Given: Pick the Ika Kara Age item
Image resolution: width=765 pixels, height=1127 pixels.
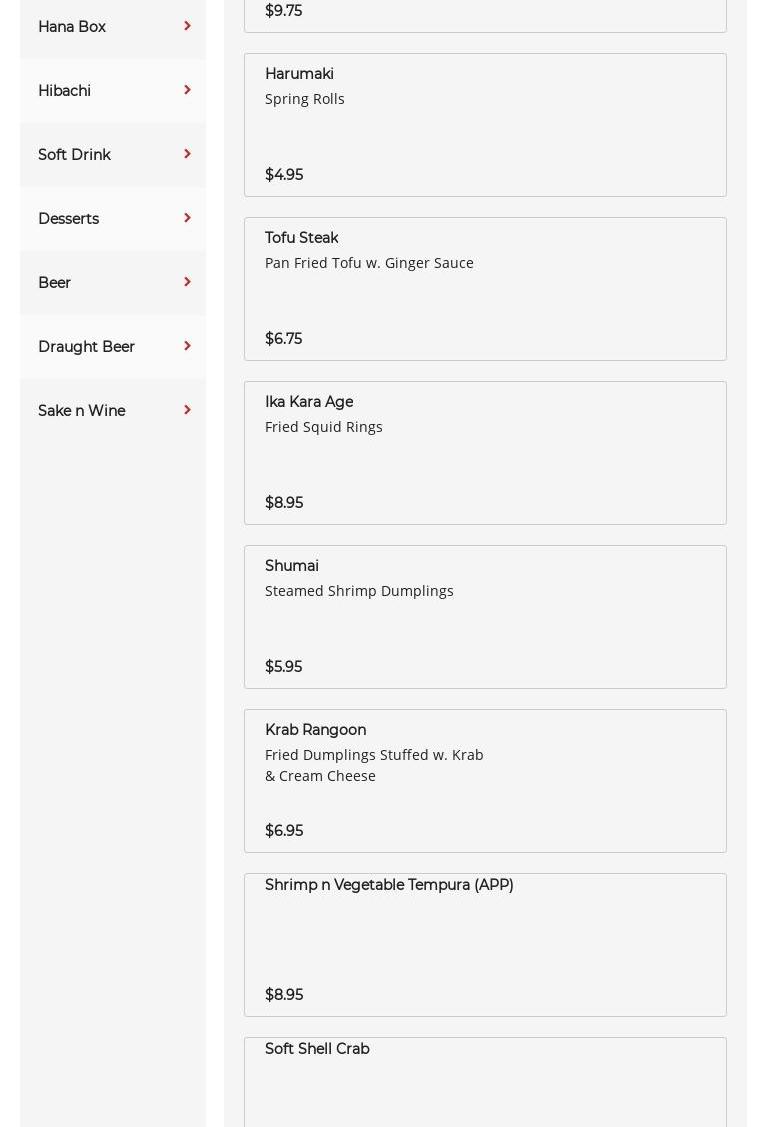Looking at the screenshot, I should (x=485, y=453).
